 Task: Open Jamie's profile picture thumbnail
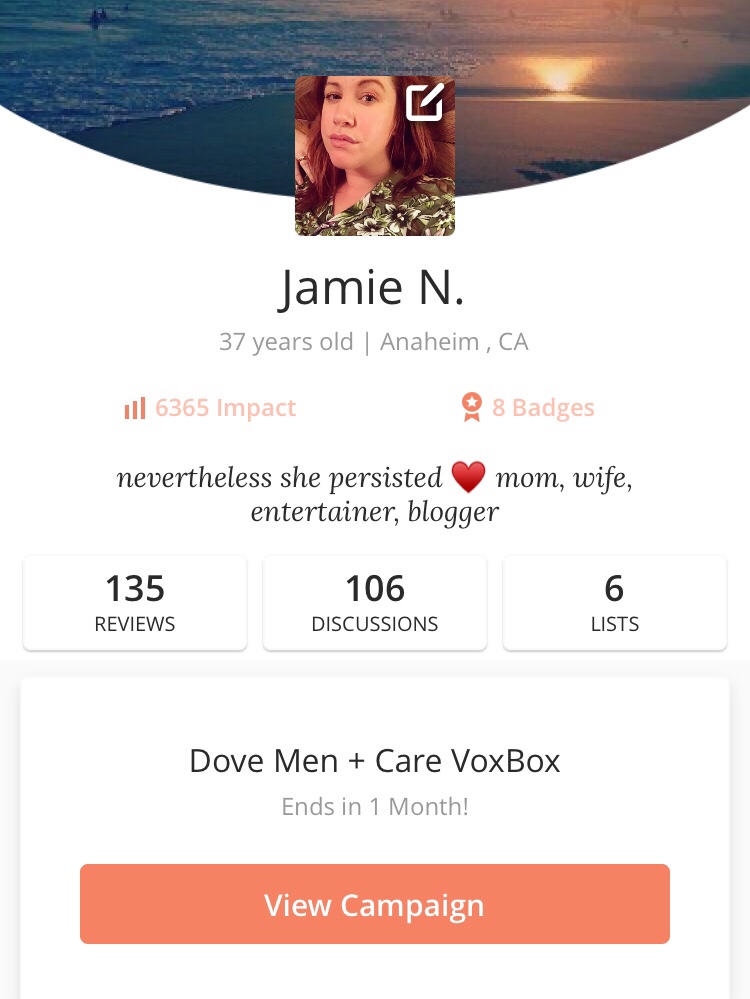[375, 156]
